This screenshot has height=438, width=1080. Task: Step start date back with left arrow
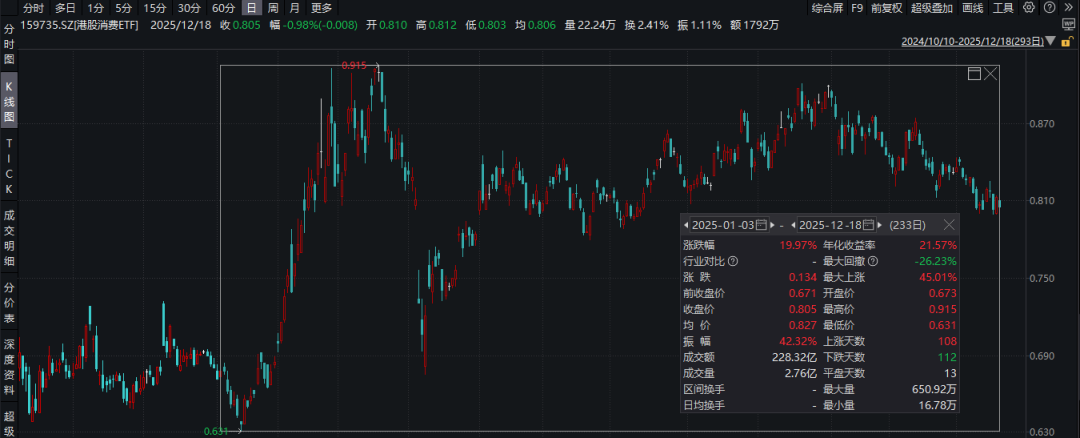(686, 225)
